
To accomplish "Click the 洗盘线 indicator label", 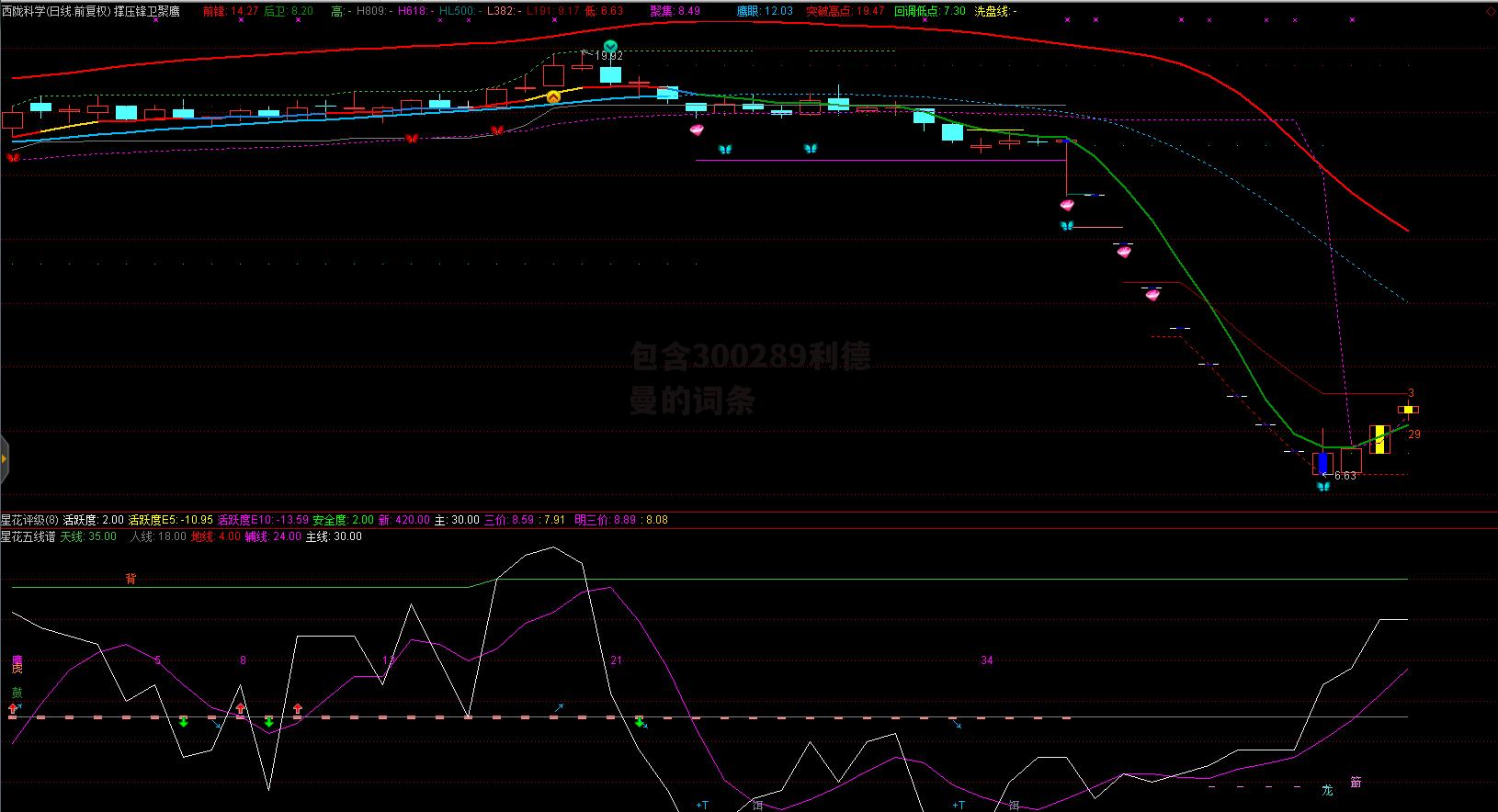I will [x=995, y=11].
